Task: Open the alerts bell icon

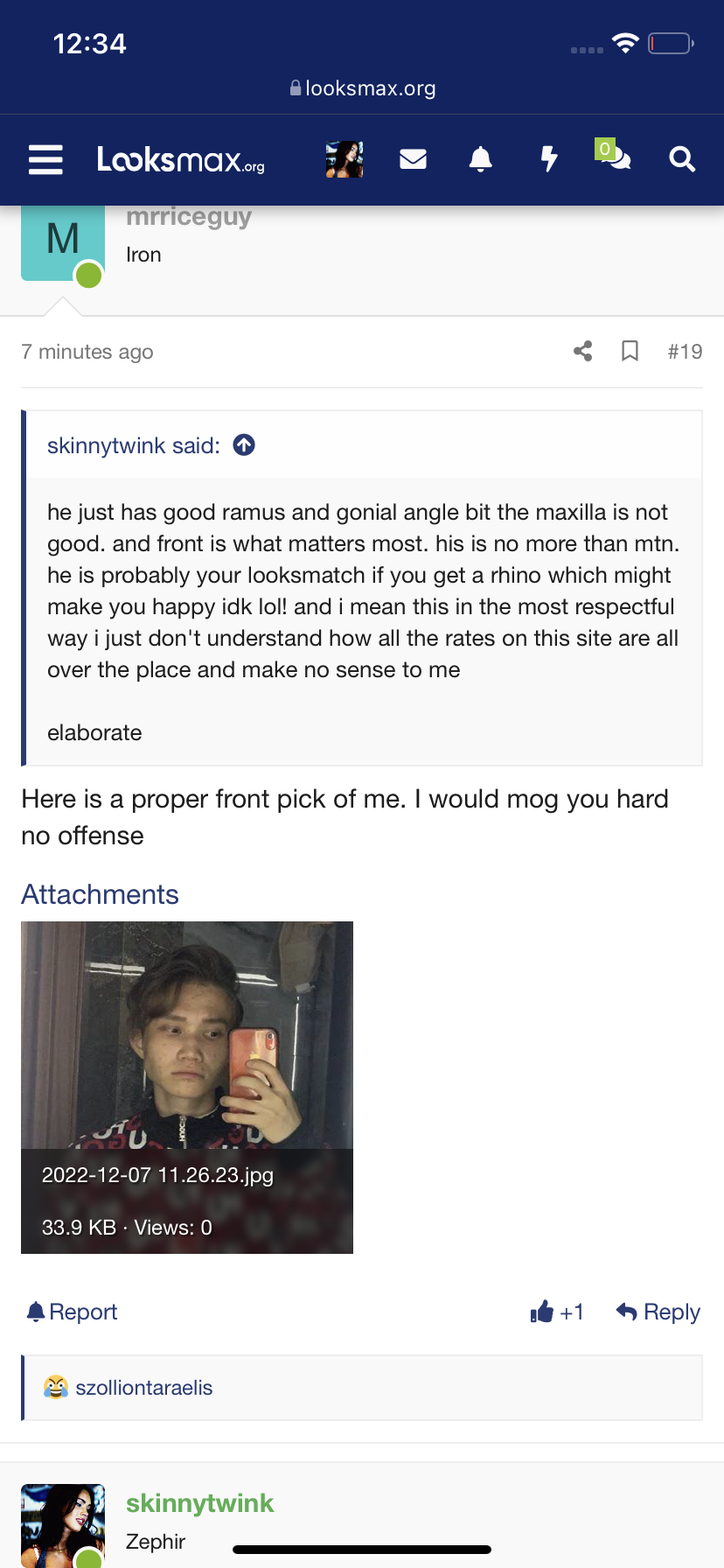Action: pos(481,159)
